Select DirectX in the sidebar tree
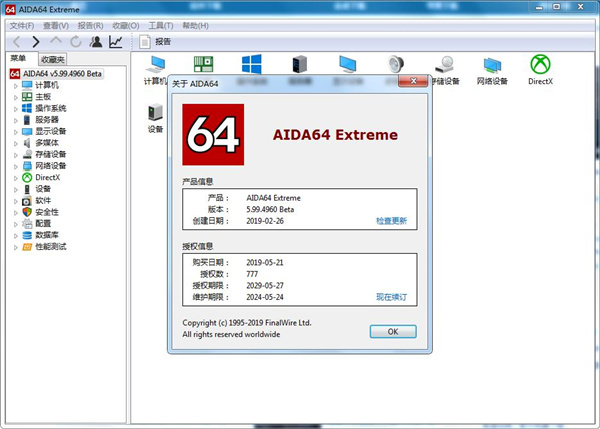The width and height of the screenshot is (600, 429). (47, 177)
